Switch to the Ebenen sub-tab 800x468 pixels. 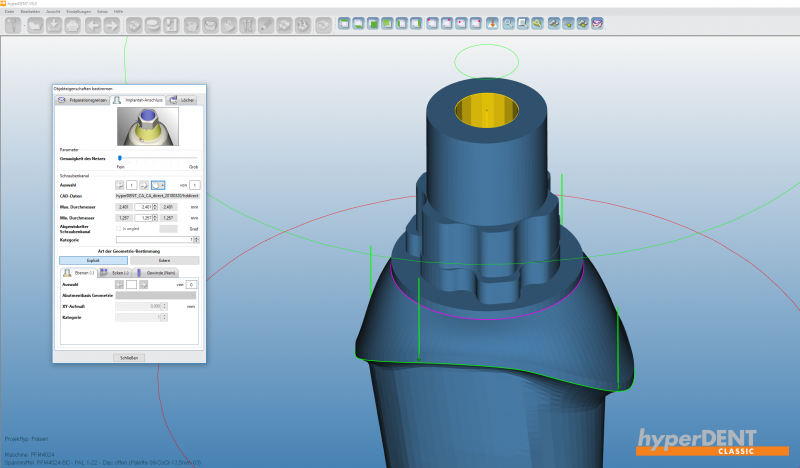pyautogui.click(x=79, y=273)
